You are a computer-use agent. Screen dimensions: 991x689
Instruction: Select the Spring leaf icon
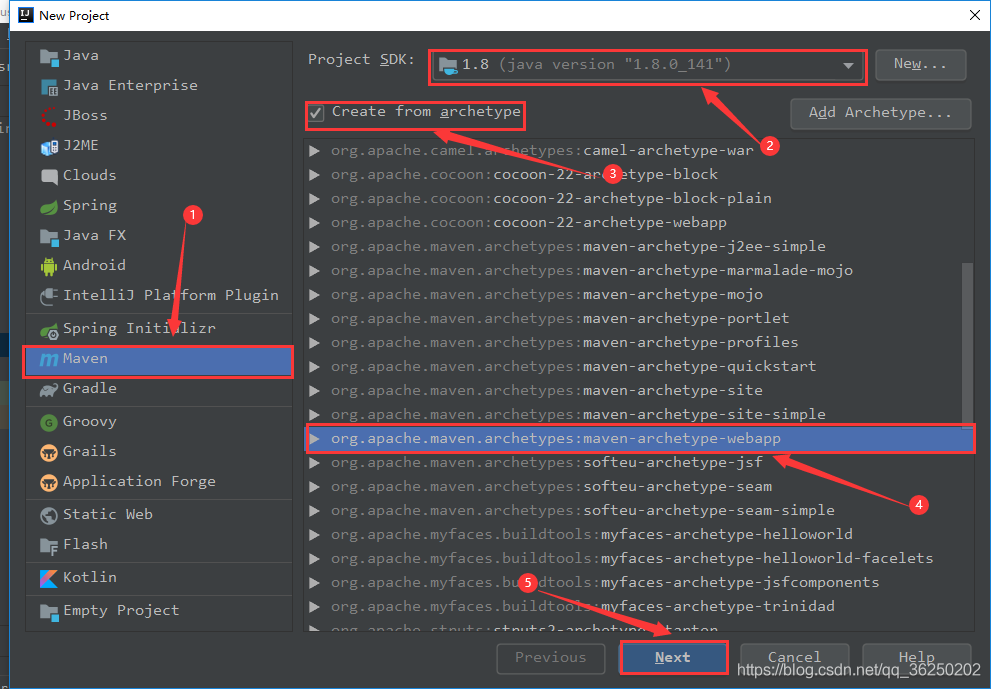coord(49,207)
